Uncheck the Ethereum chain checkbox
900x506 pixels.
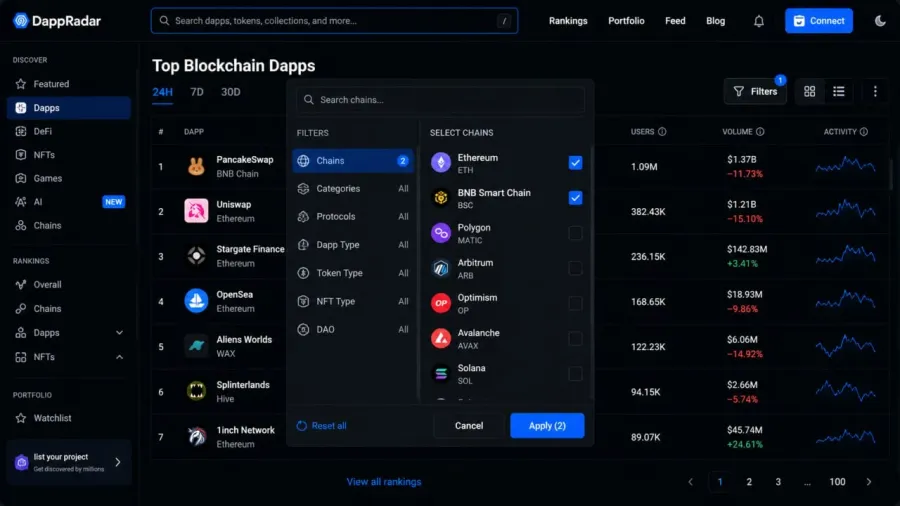[x=575, y=163]
